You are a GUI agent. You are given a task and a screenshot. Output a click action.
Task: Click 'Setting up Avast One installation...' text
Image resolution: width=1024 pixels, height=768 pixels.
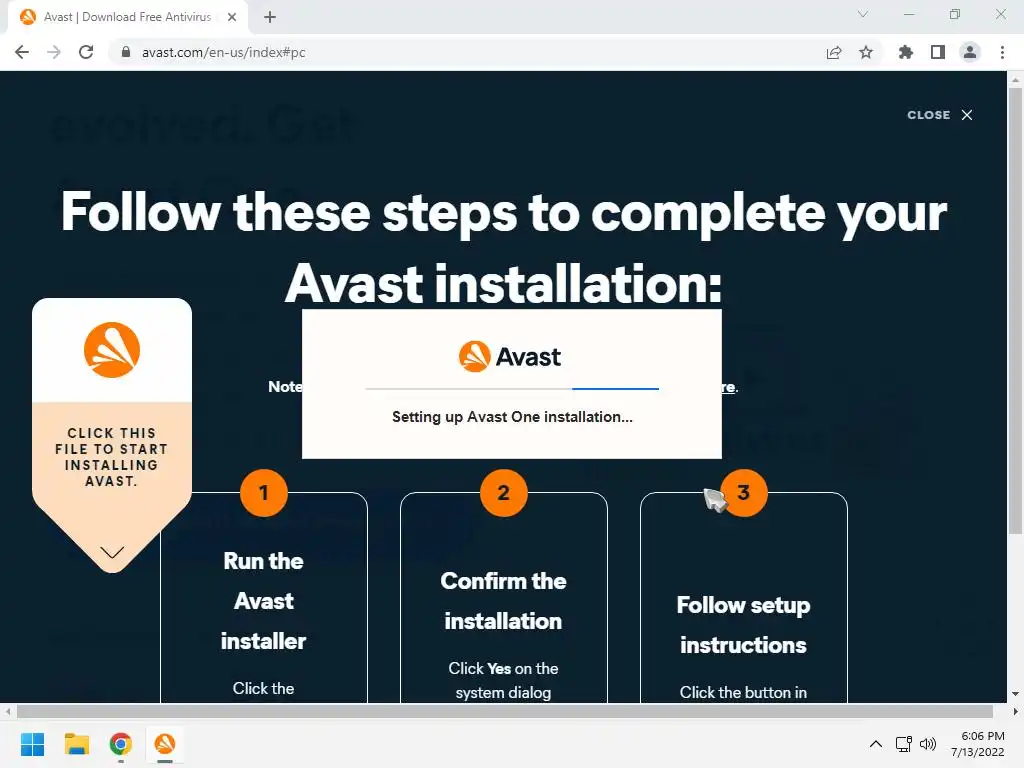pos(512,417)
